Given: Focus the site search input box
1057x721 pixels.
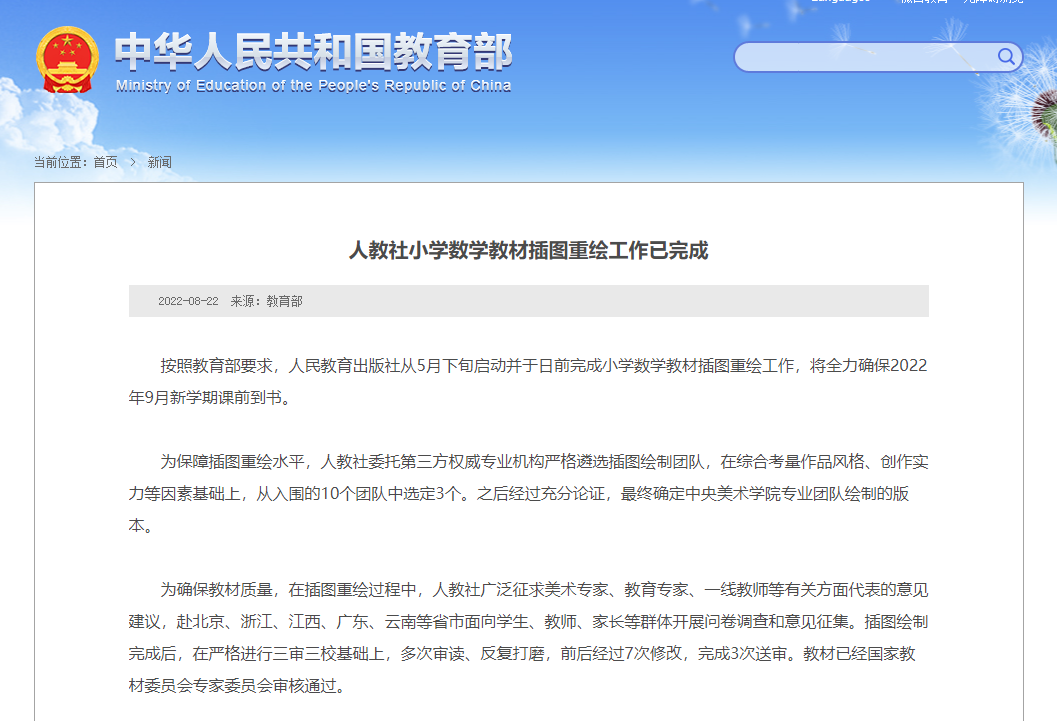Looking at the screenshot, I should (x=865, y=57).
